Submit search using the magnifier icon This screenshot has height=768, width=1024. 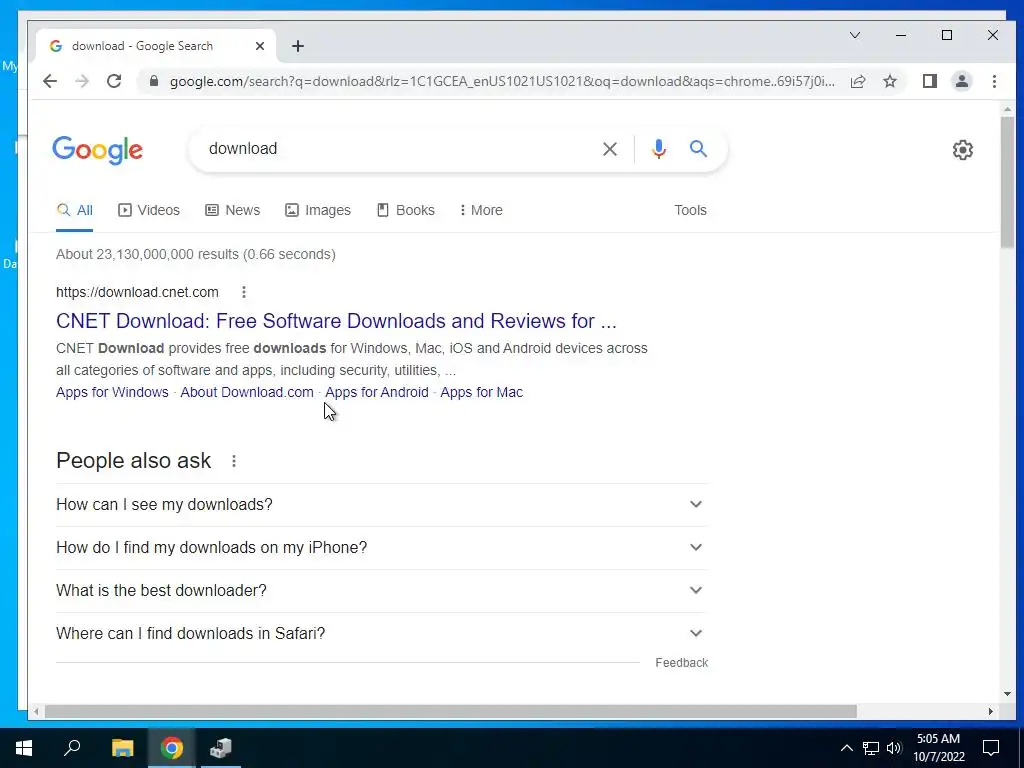(698, 149)
